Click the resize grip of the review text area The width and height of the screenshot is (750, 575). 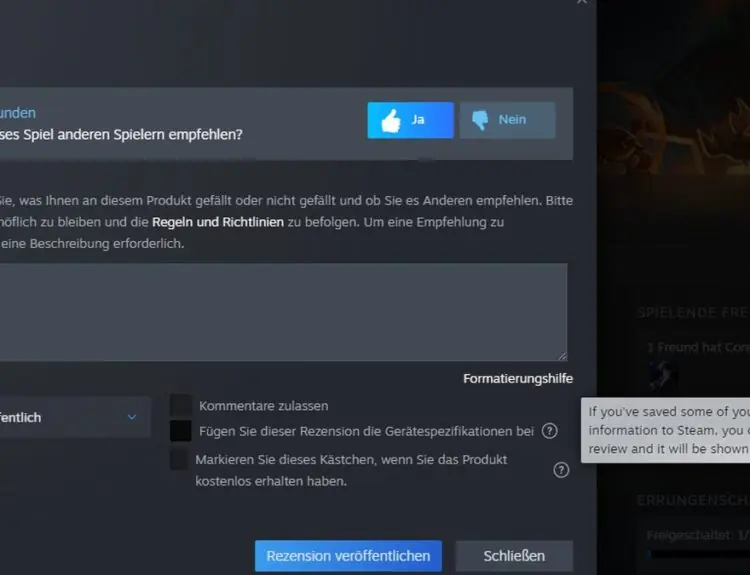562,356
